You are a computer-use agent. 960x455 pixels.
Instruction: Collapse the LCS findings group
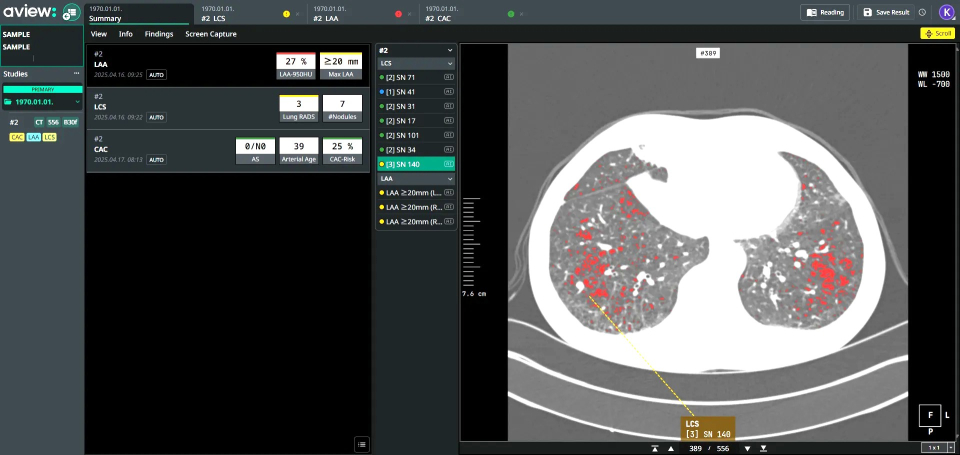click(x=450, y=63)
